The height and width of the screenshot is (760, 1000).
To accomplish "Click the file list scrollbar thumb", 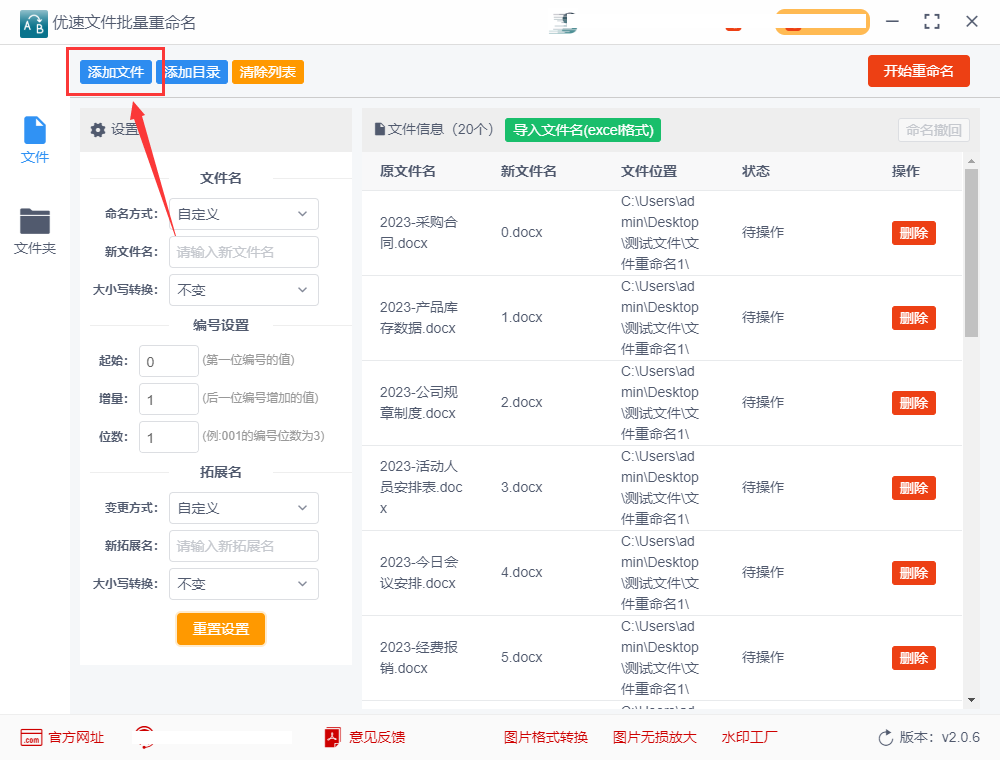I will click(x=971, y=252).
